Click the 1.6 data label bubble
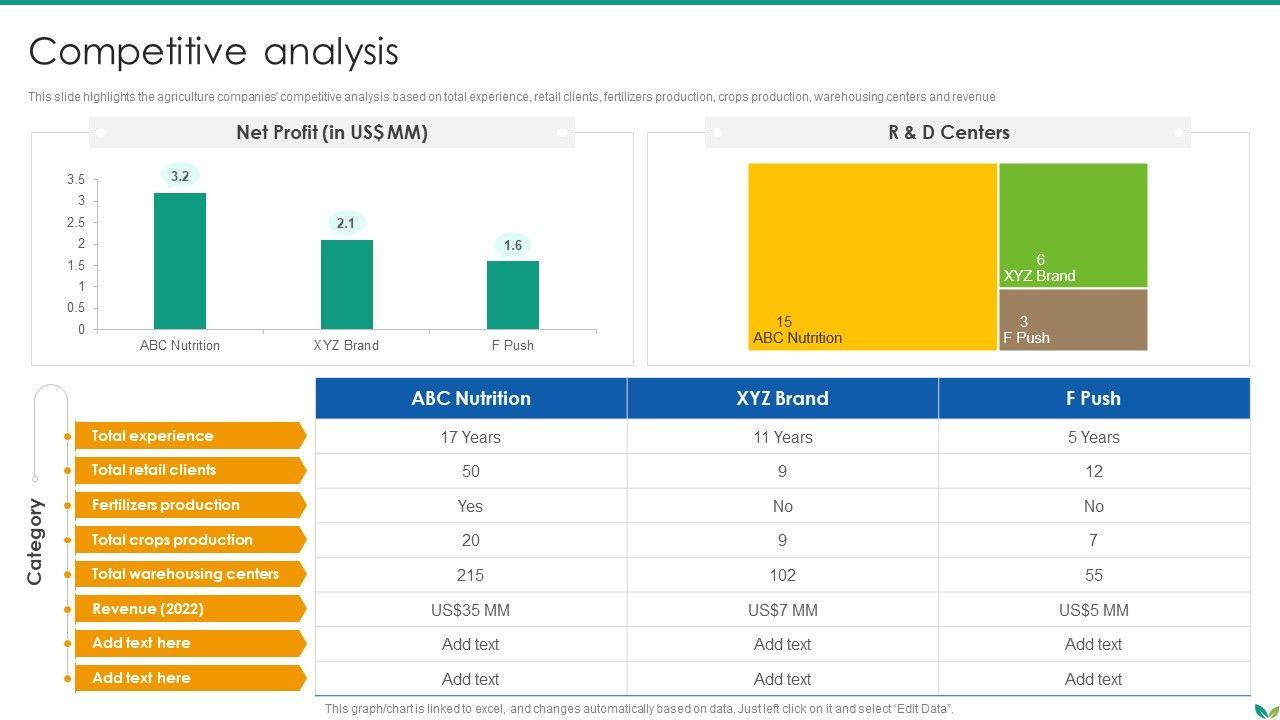The height and width of the screenshot is (720, 1280). [512, 245]
